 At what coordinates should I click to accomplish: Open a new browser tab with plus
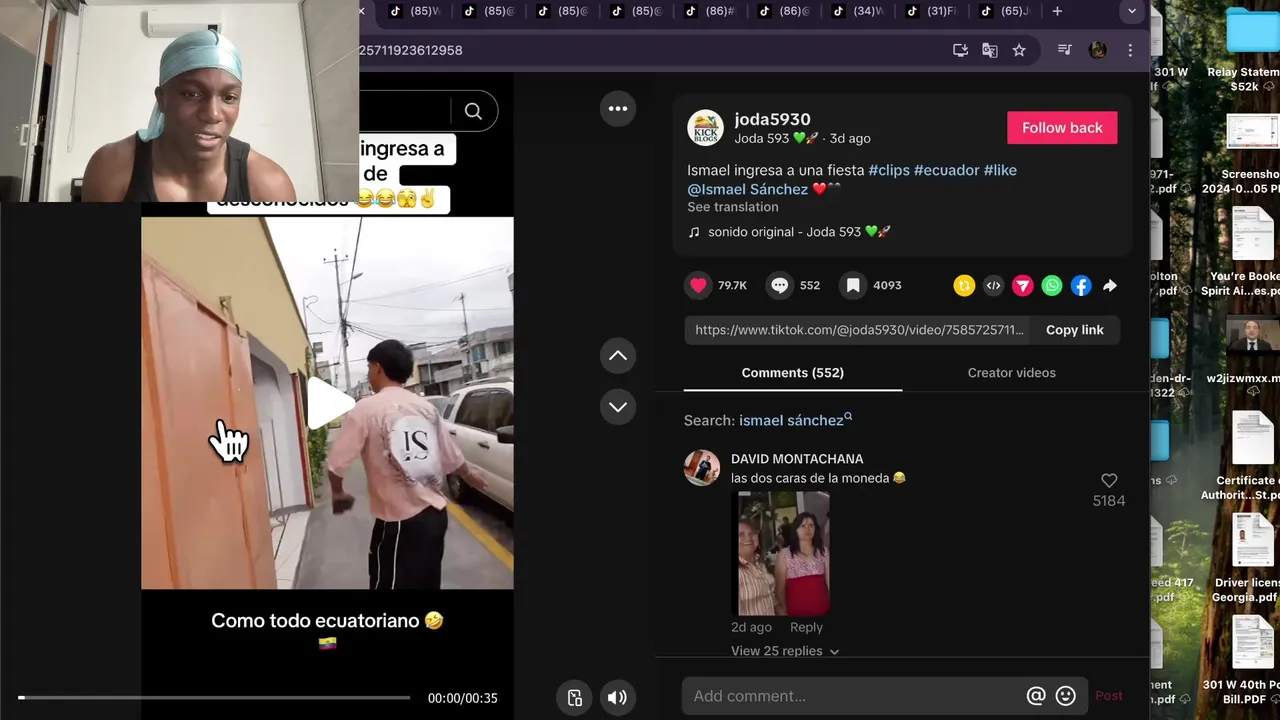click(x=1057, y=11)
